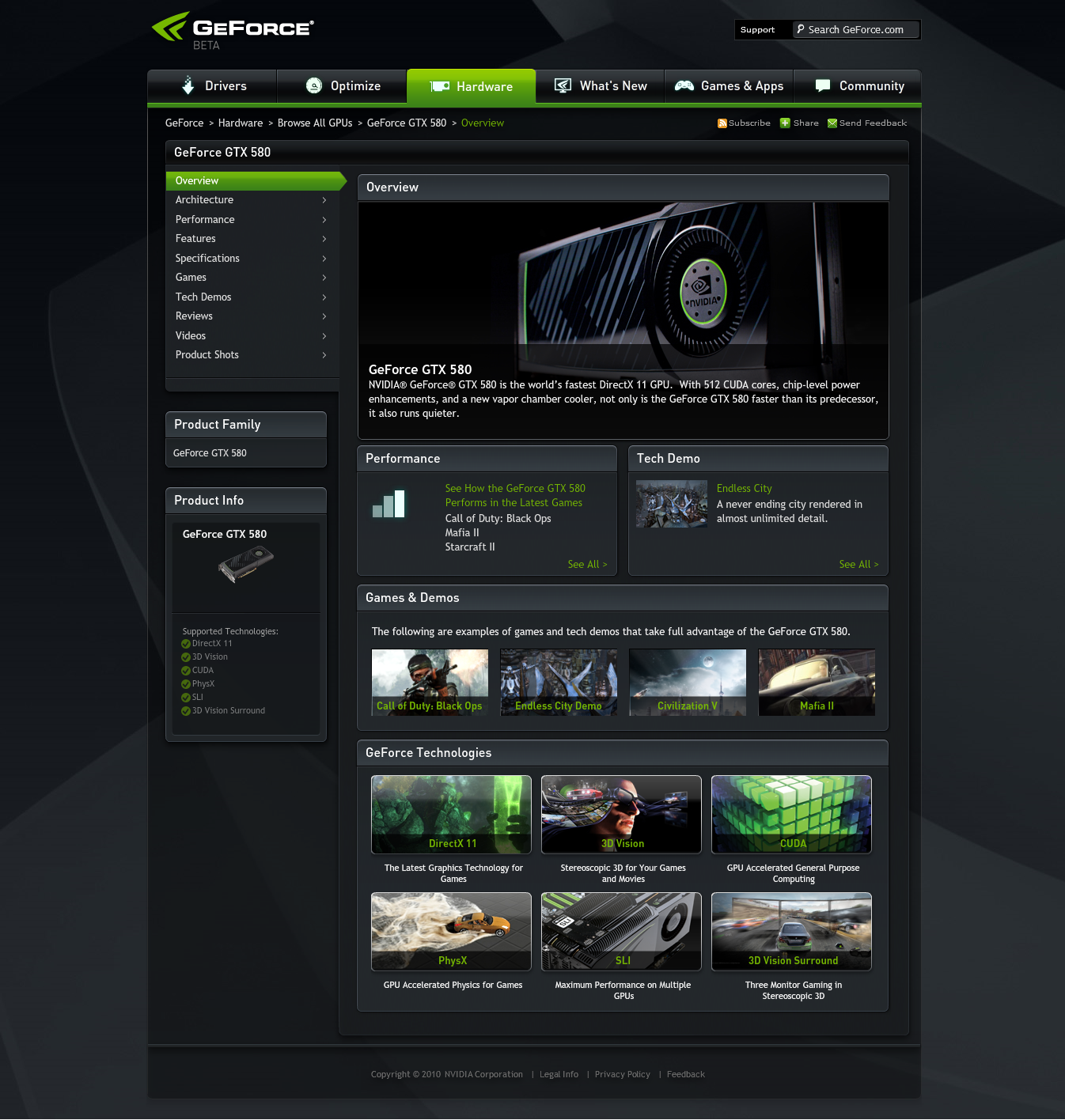Expand the Tech Demos sidebar arrow
The height and width of the screenshot is (1120, 1065).
click(324, 297)
